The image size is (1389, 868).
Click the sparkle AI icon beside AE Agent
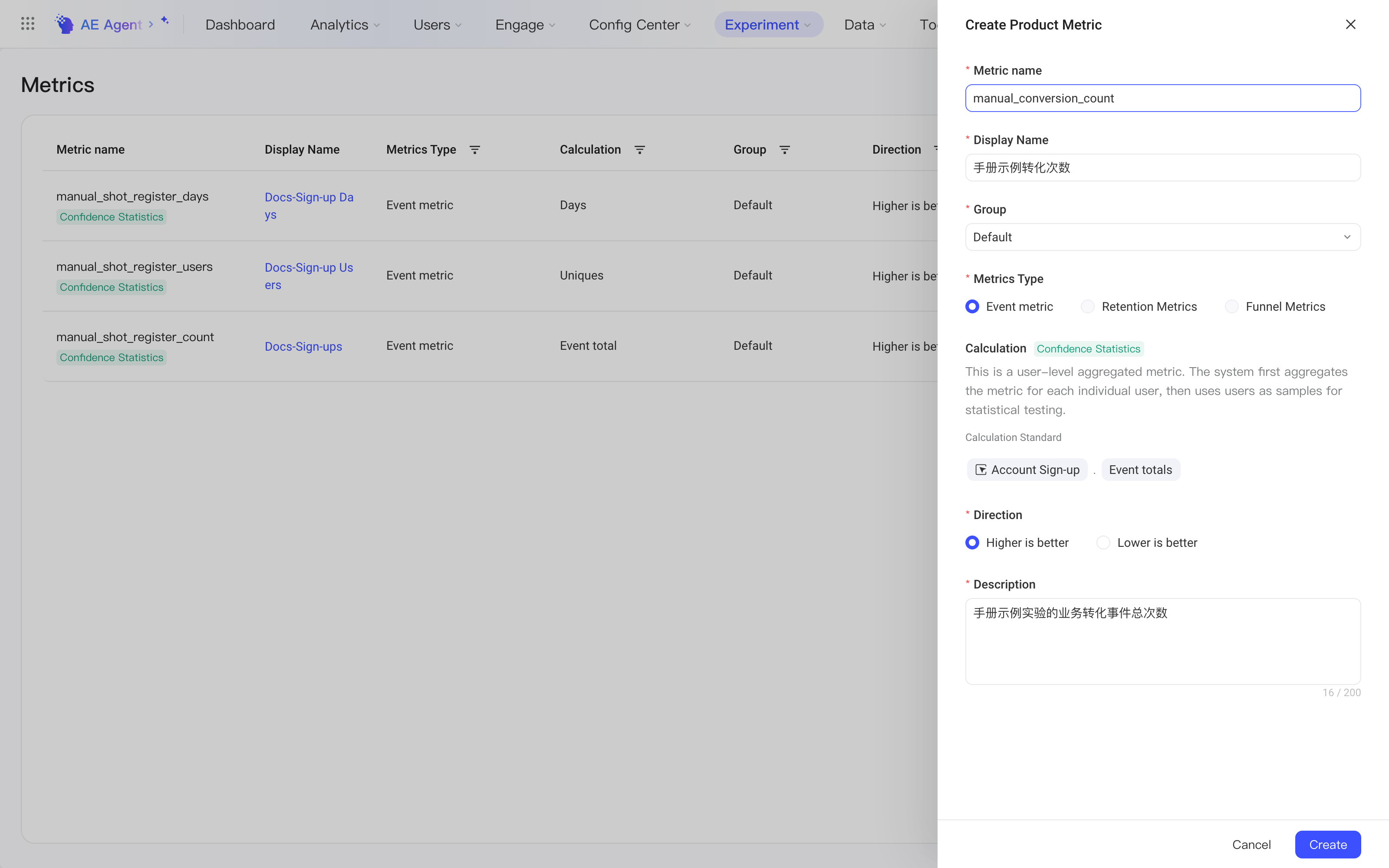point(165,21)
